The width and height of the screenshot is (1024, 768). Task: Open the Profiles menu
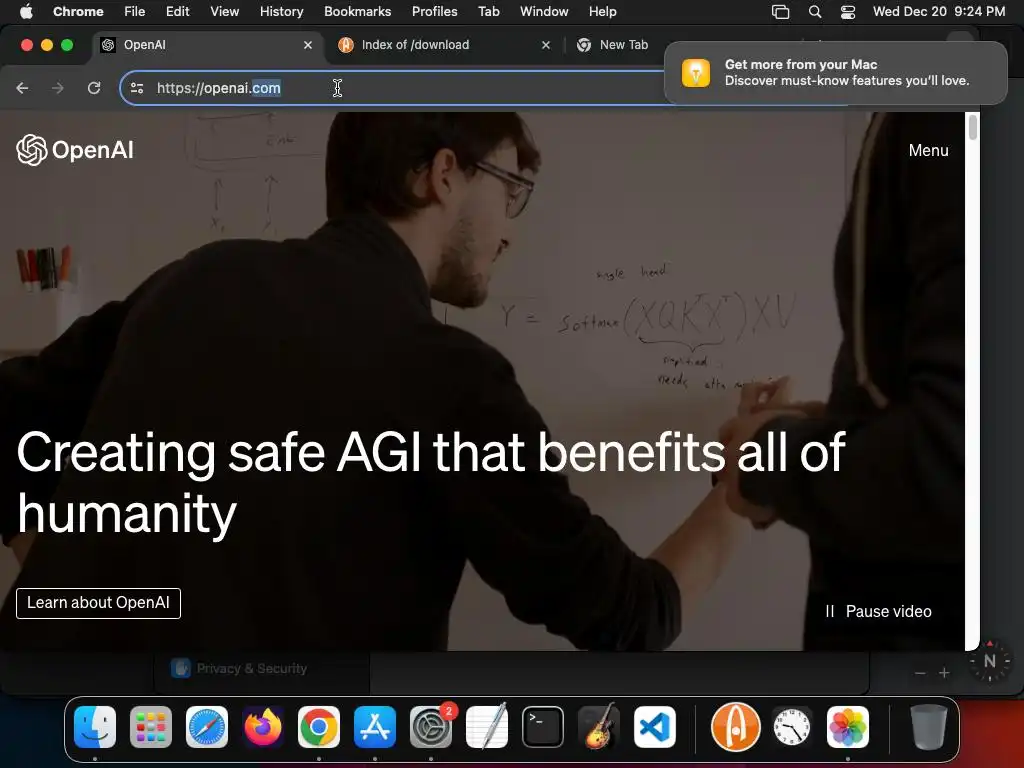(x=434, y=12)
